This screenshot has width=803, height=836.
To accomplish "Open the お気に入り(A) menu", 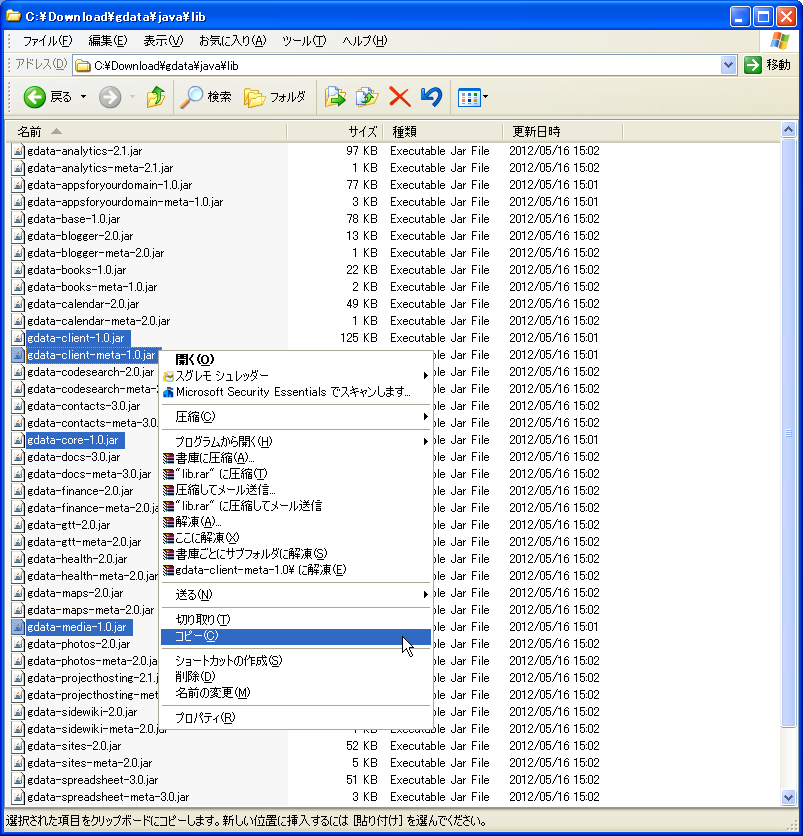I will coord(232,41).
